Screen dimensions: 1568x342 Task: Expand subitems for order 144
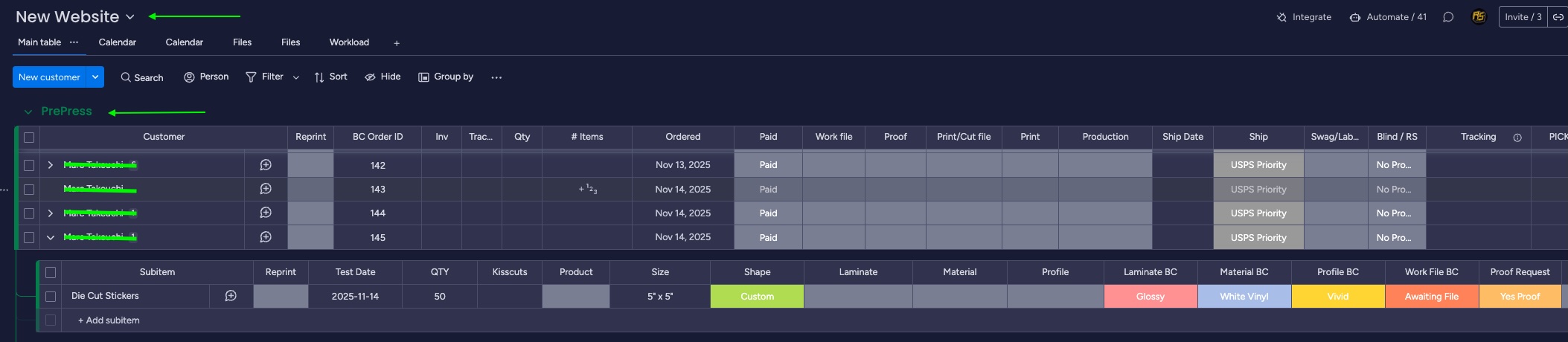click(51, 213)
